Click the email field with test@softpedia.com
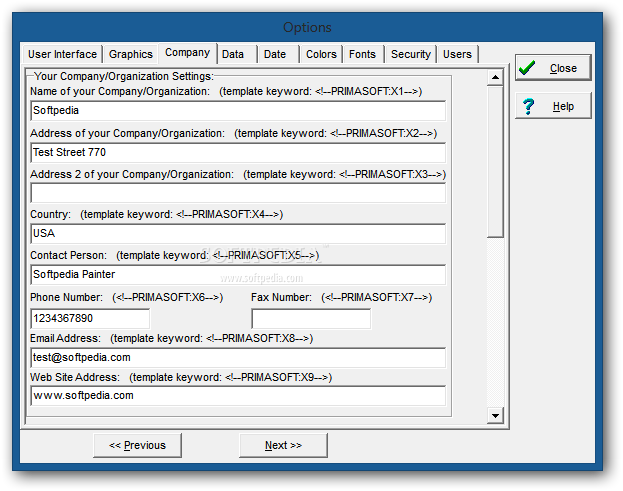Viewport: 623px width, 491px height. pos(238,358)
